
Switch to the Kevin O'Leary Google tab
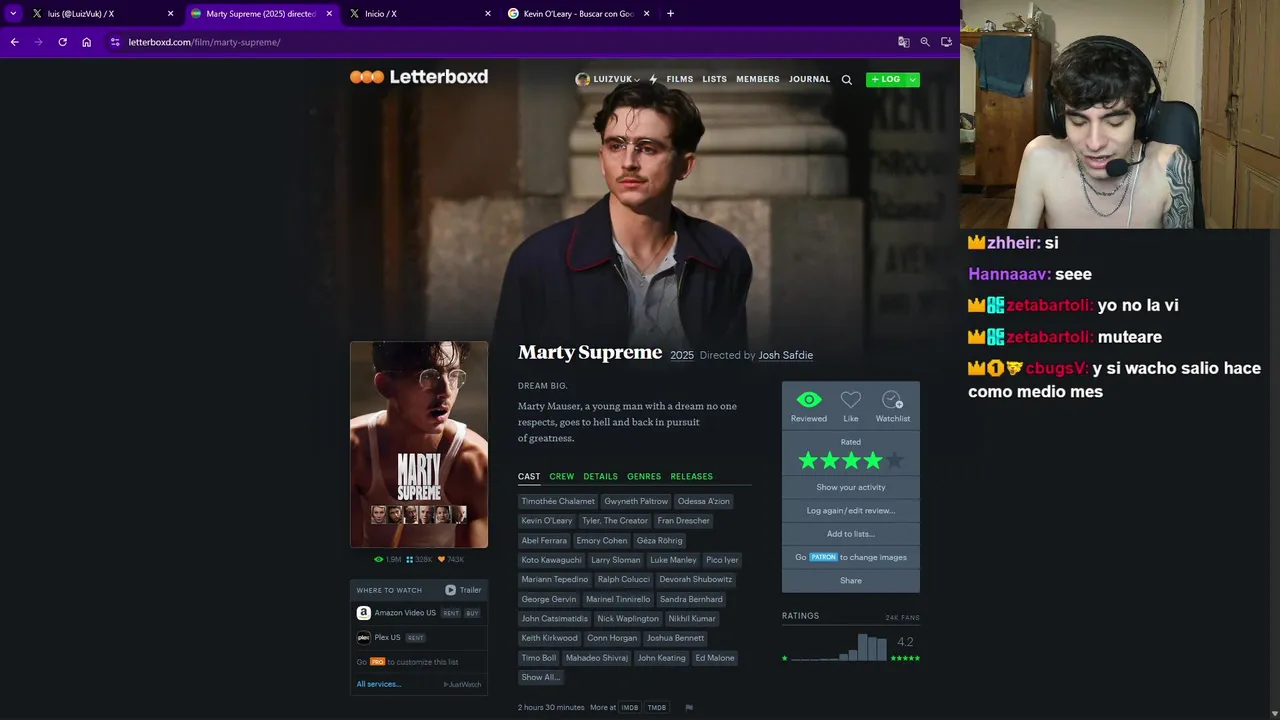click(579, 14)
